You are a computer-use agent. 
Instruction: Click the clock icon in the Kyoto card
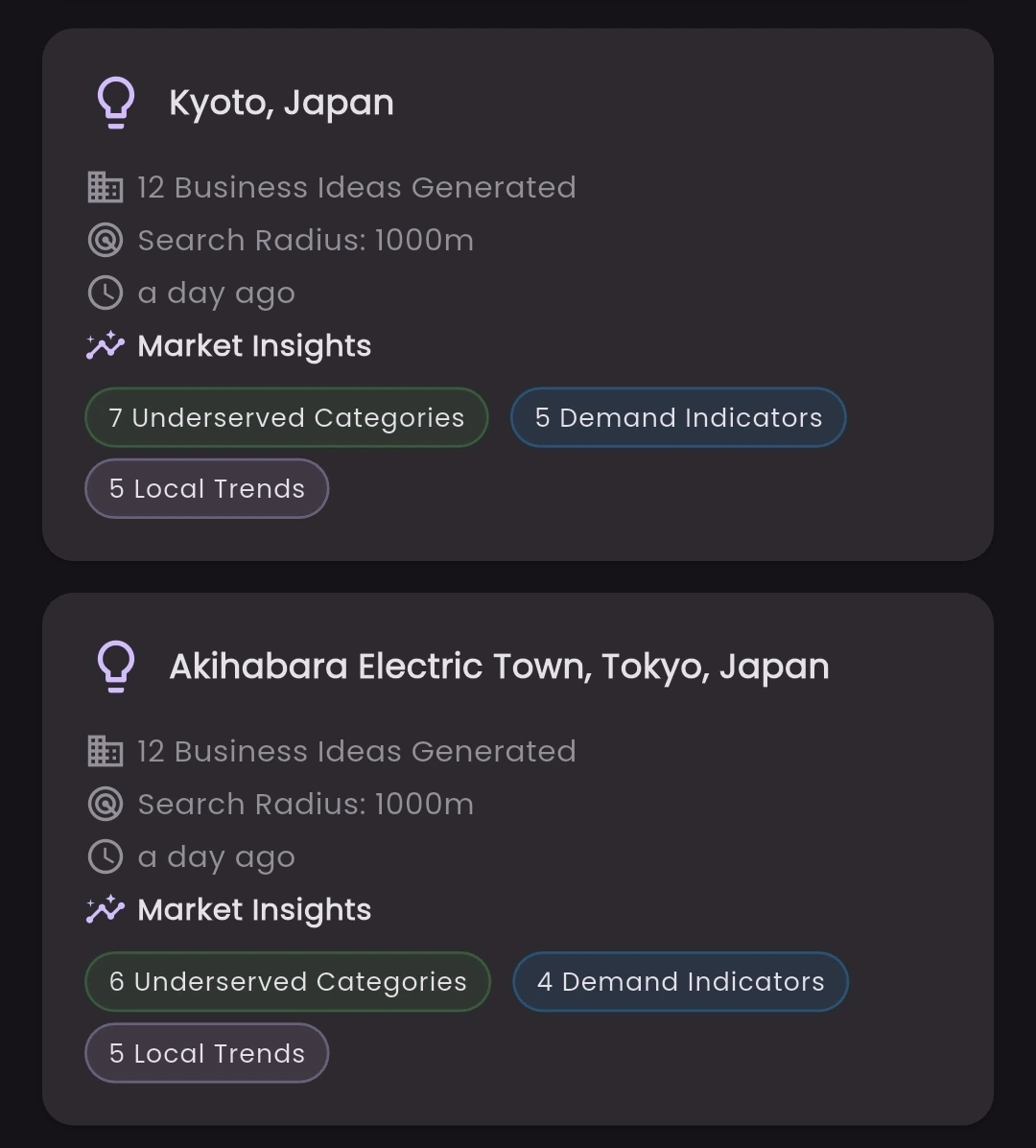[x=106, y=293]
